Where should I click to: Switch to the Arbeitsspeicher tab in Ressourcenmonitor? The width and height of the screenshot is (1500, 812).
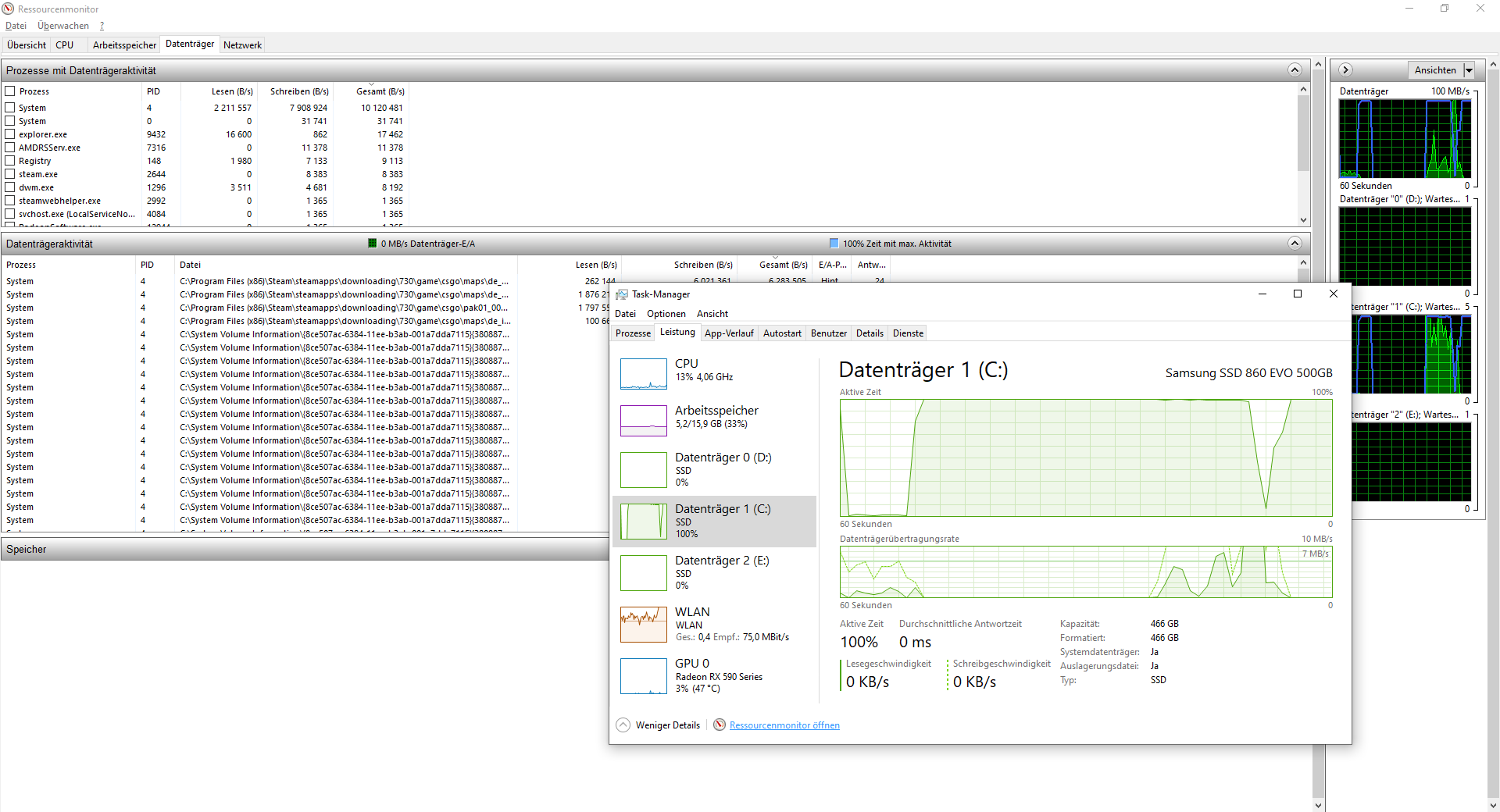pos(124,45)
